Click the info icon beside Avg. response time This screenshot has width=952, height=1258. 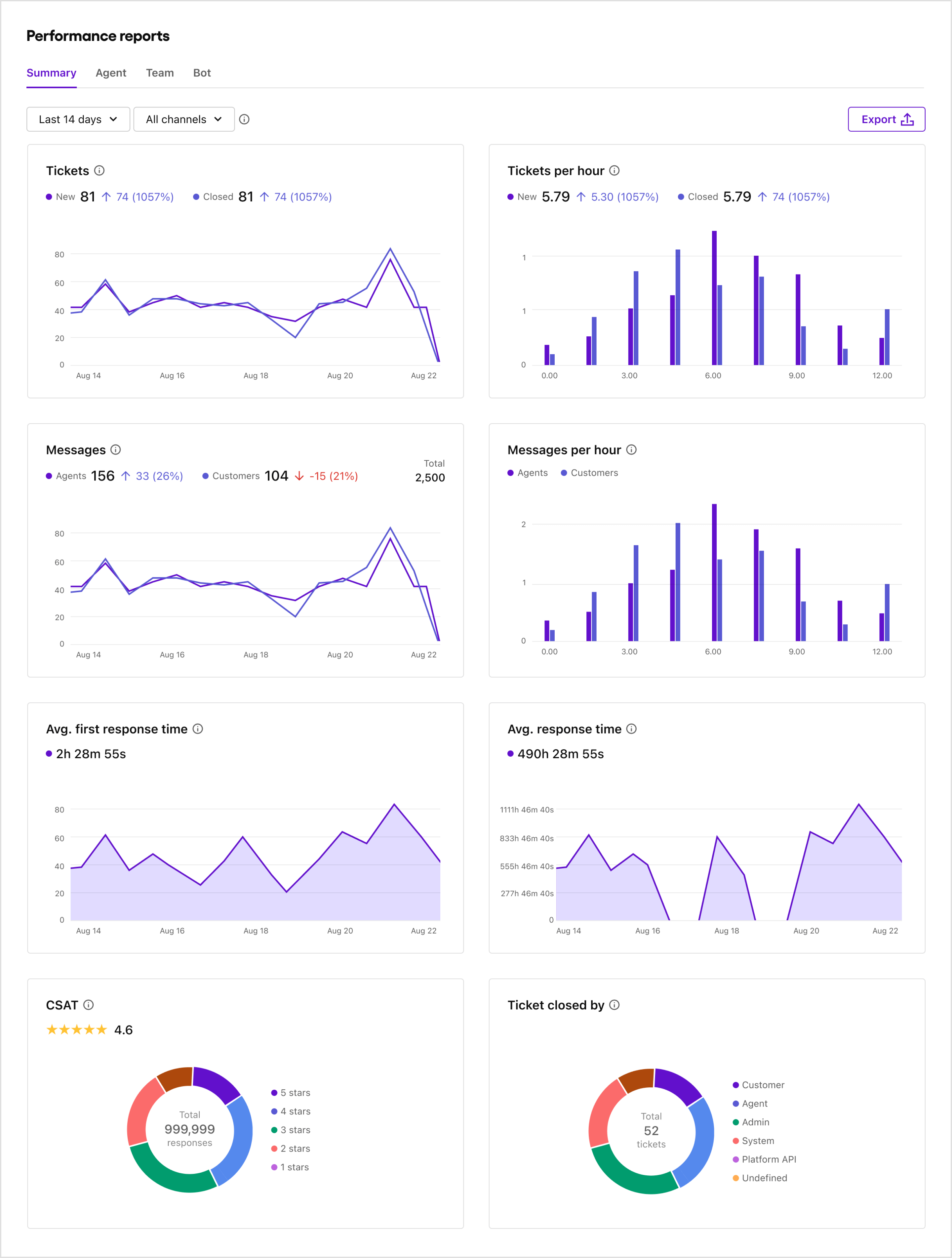pyautogui.click(x=631, y=729)
